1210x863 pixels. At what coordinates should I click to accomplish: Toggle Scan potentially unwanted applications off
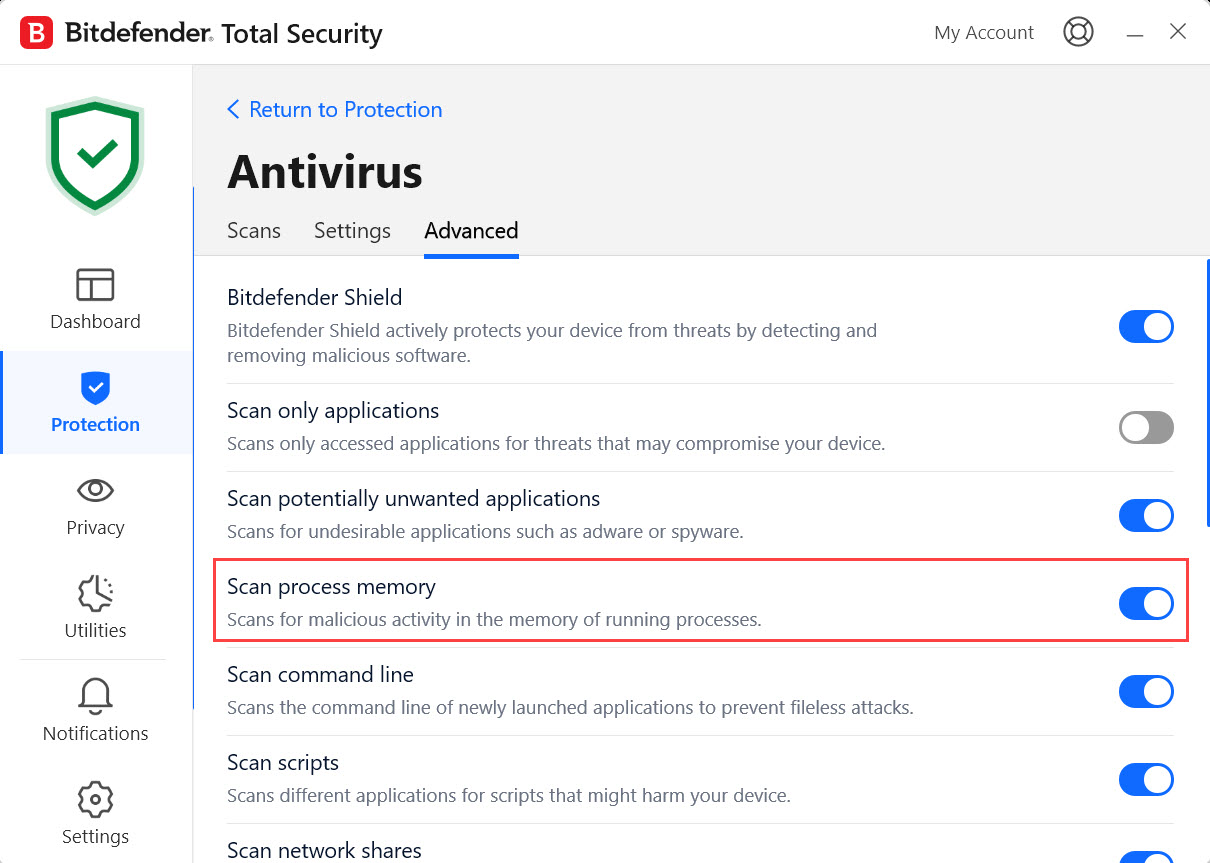[x=1145, y=516]
